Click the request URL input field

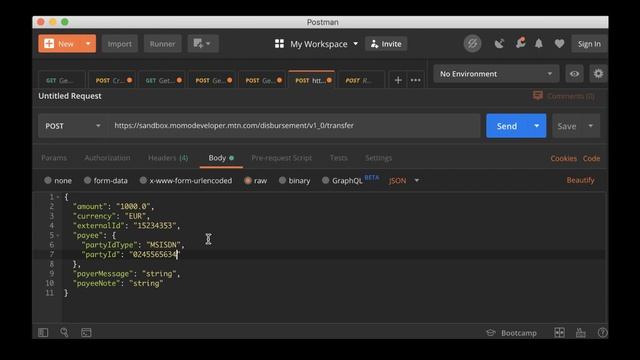(294, 126)
